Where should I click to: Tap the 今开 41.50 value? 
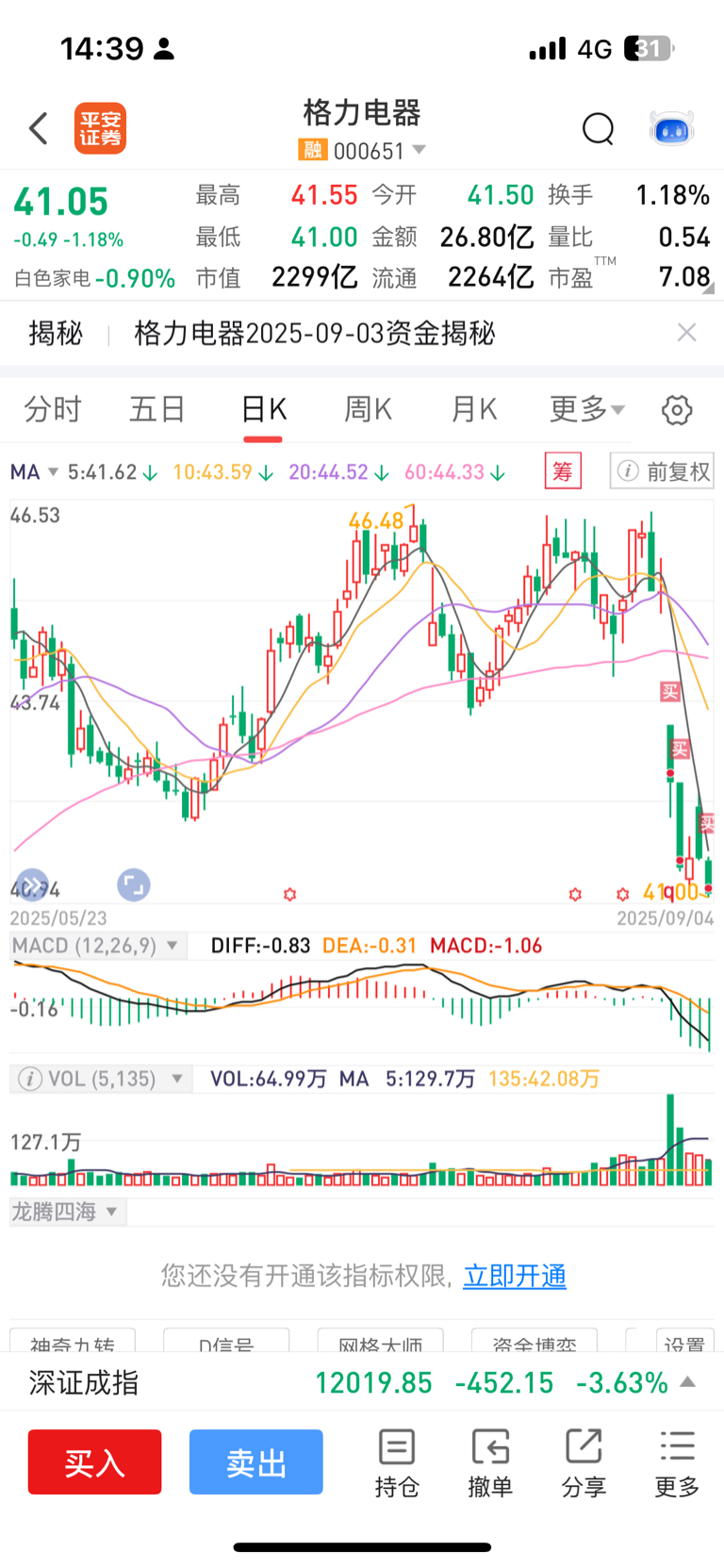[501, 195]
